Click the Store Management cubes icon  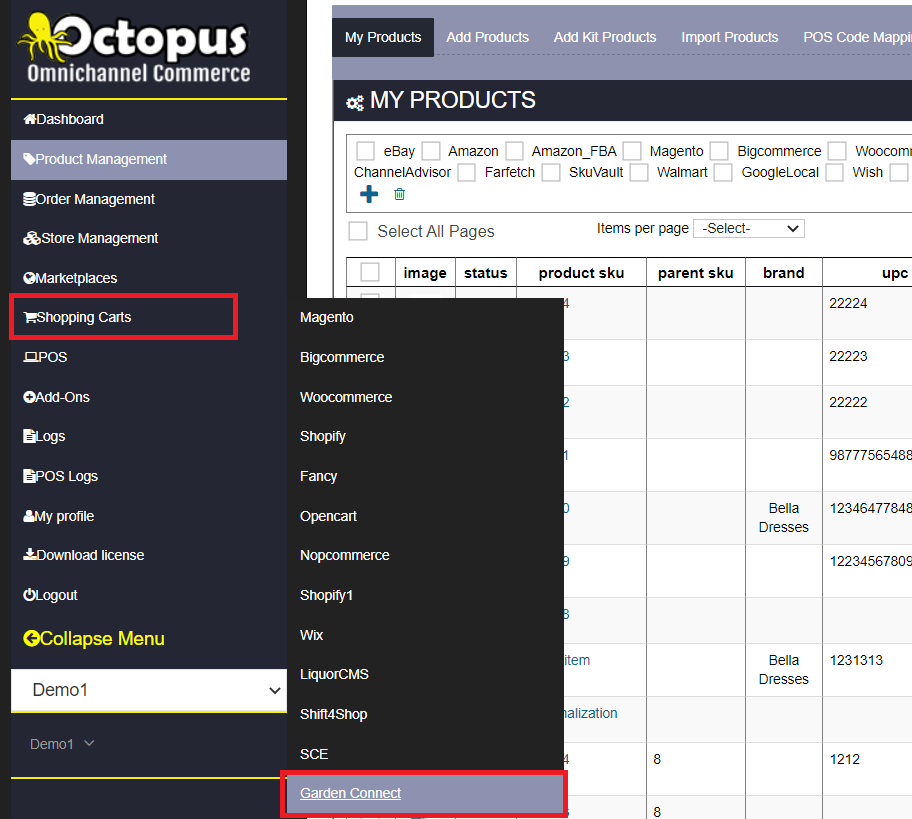pos(31,238)
